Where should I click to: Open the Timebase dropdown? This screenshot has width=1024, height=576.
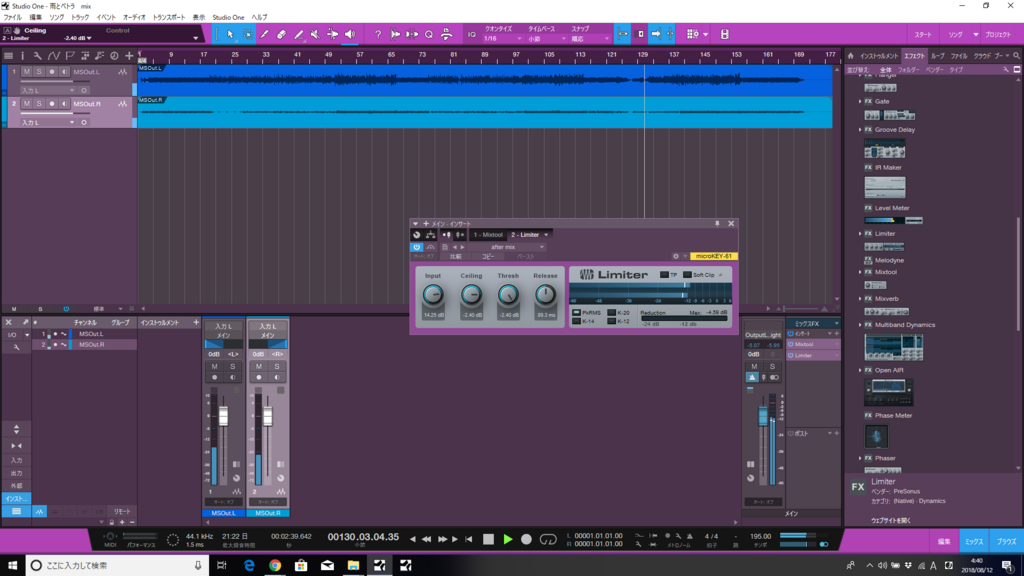[546, 39]
